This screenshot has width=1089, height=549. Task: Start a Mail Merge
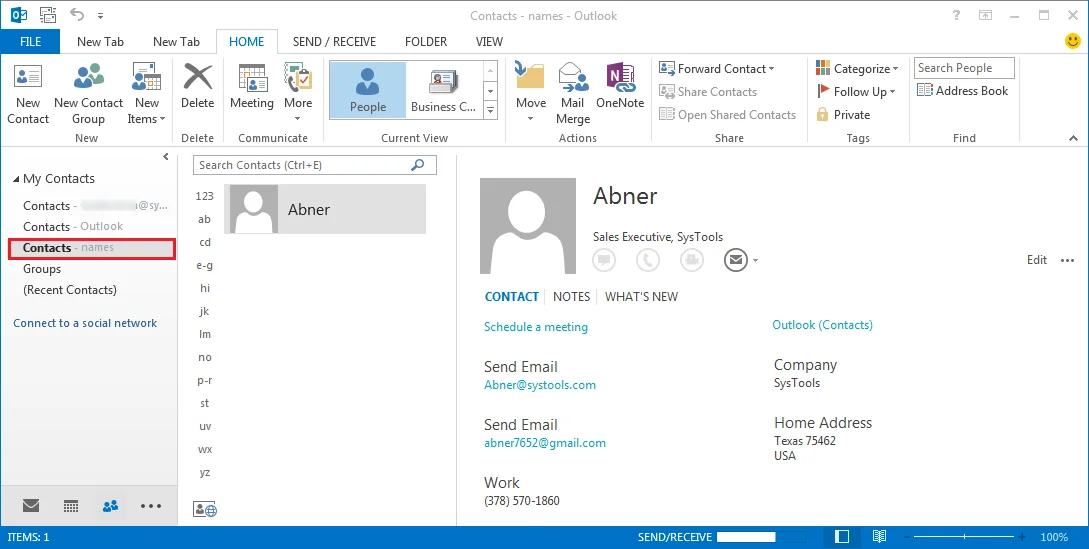pos(572,94)
